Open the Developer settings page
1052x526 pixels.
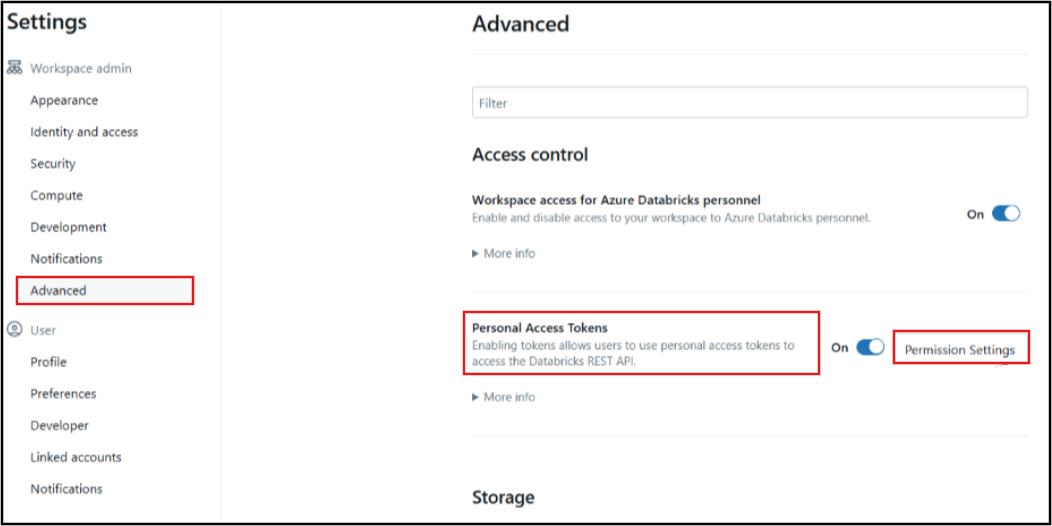(x=59, y=426)
